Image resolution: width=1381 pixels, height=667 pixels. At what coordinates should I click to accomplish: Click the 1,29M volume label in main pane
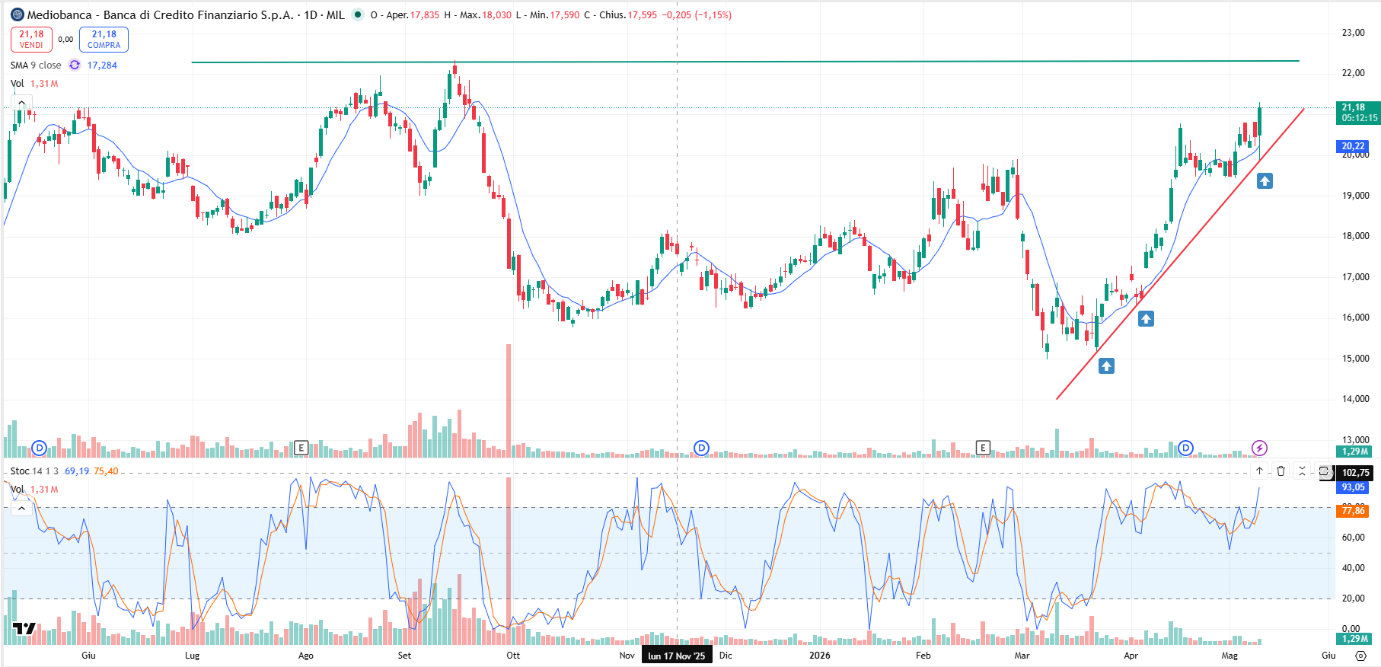[1353, 451]
